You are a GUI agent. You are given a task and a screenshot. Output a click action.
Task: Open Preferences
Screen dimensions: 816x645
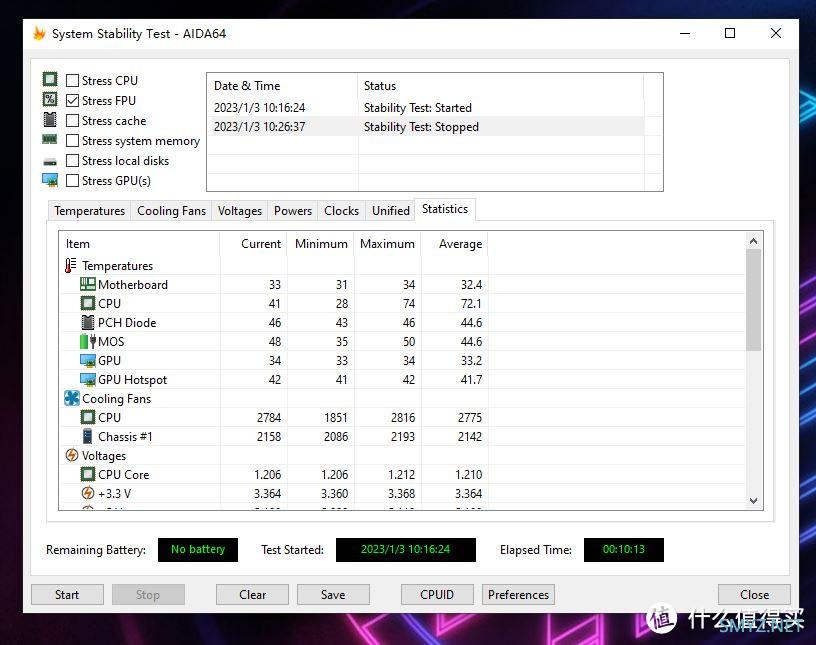(x=518, y=595)
